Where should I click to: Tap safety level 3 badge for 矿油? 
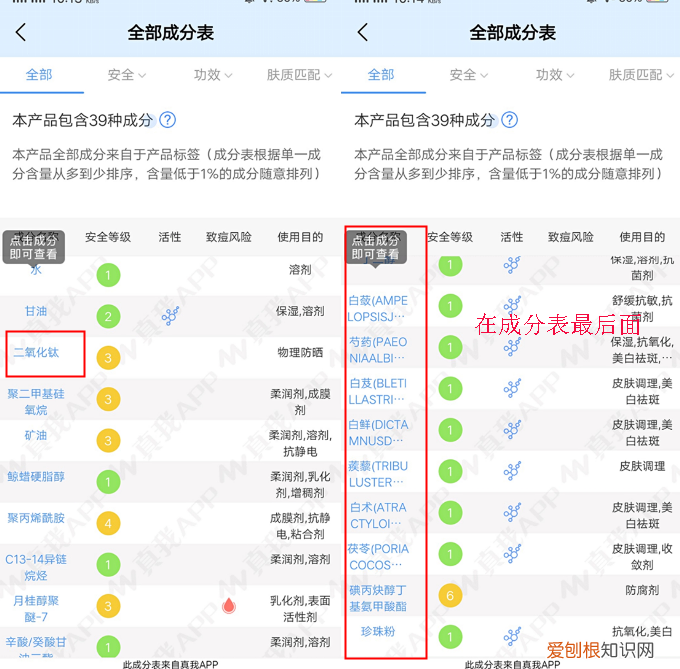coord(108,441)
